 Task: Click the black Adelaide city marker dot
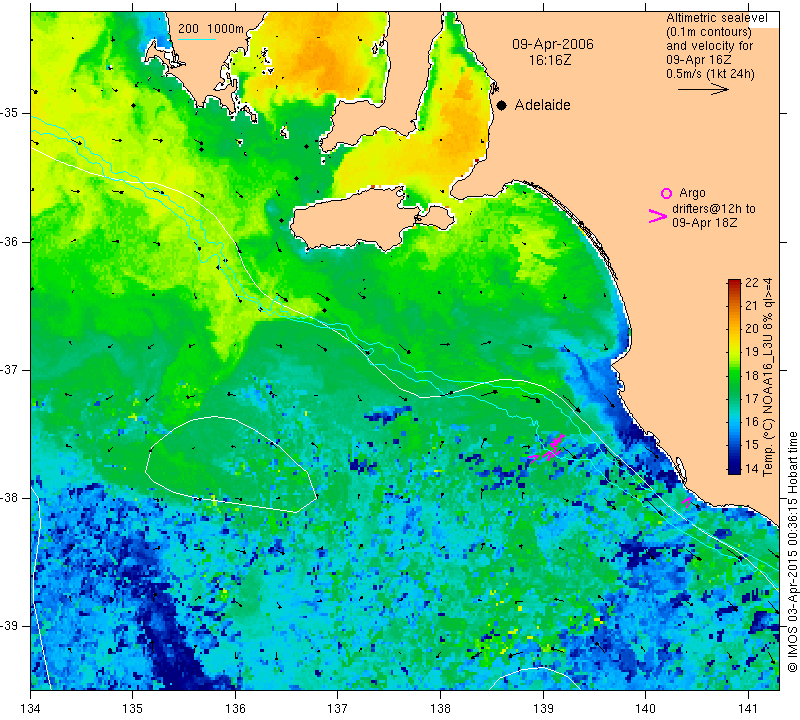coord(502,105)
